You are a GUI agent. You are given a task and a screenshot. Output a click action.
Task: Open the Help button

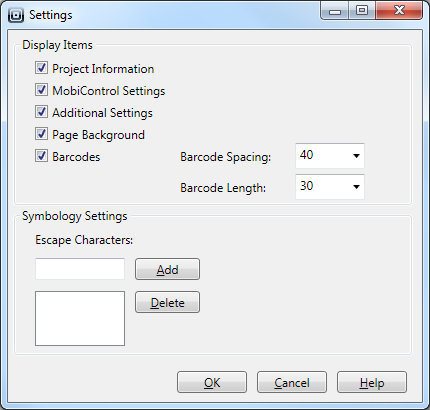click(x=372, y=382)
